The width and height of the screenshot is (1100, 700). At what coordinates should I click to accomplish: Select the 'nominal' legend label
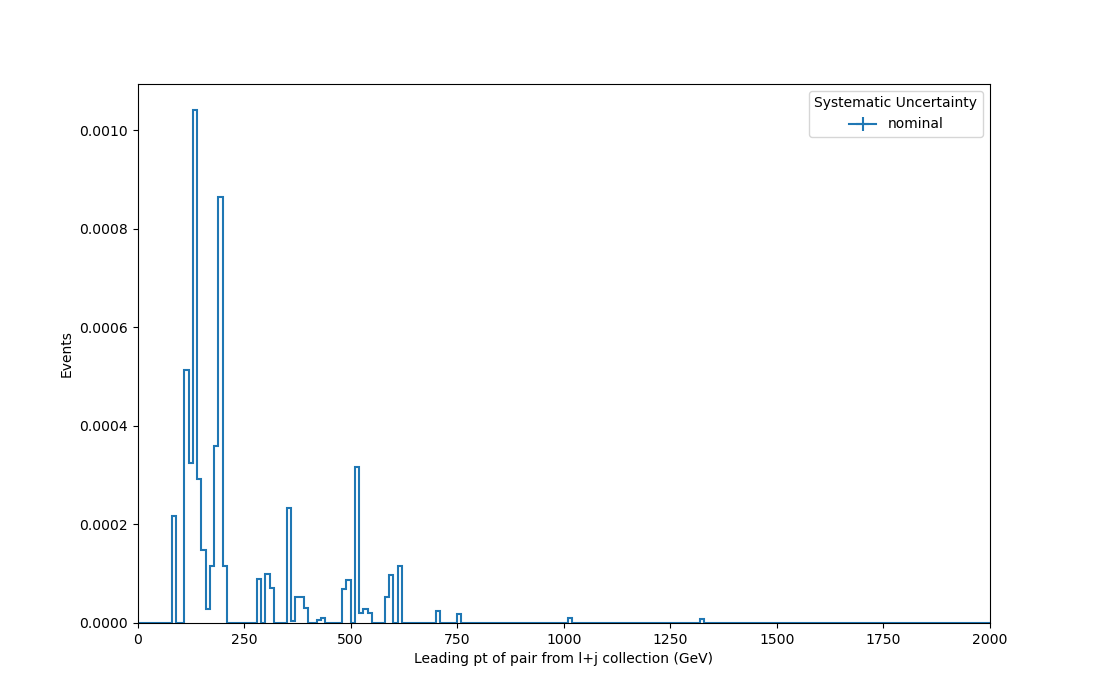[x=915, y=123]
